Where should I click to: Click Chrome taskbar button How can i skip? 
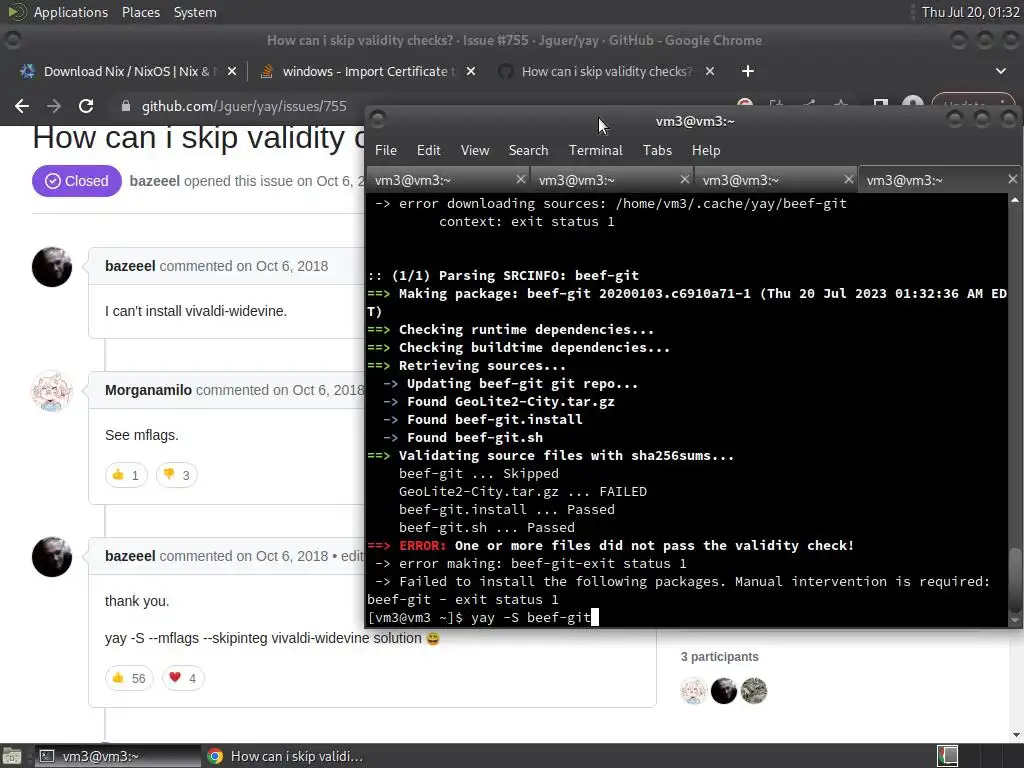tap(285, 756)
